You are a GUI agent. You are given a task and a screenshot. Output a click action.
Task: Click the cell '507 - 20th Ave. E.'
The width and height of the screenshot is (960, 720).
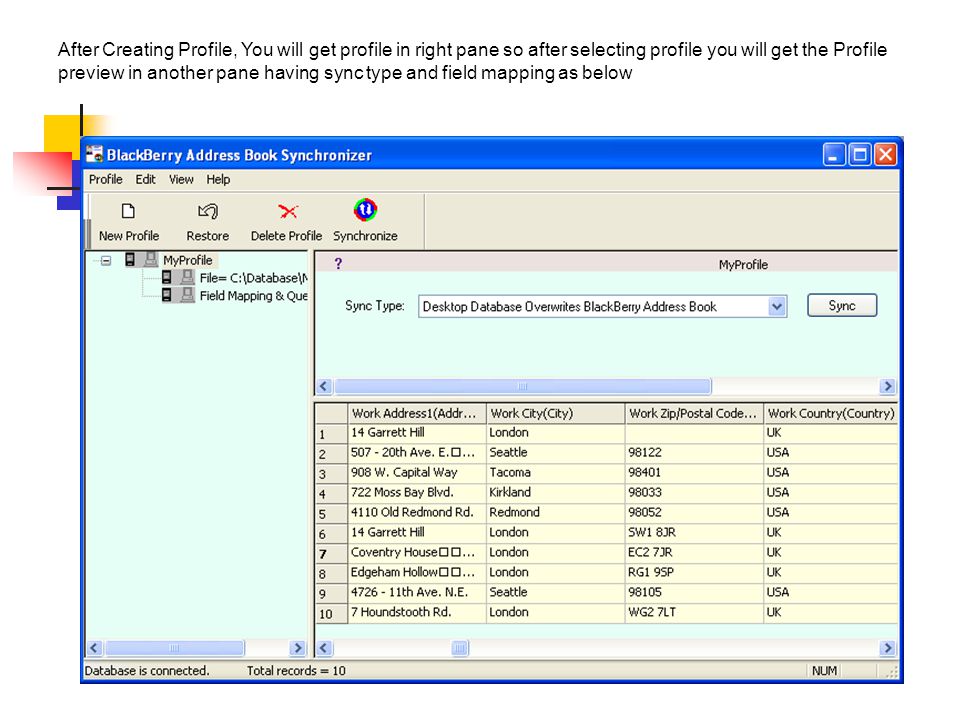pos(417,452)
